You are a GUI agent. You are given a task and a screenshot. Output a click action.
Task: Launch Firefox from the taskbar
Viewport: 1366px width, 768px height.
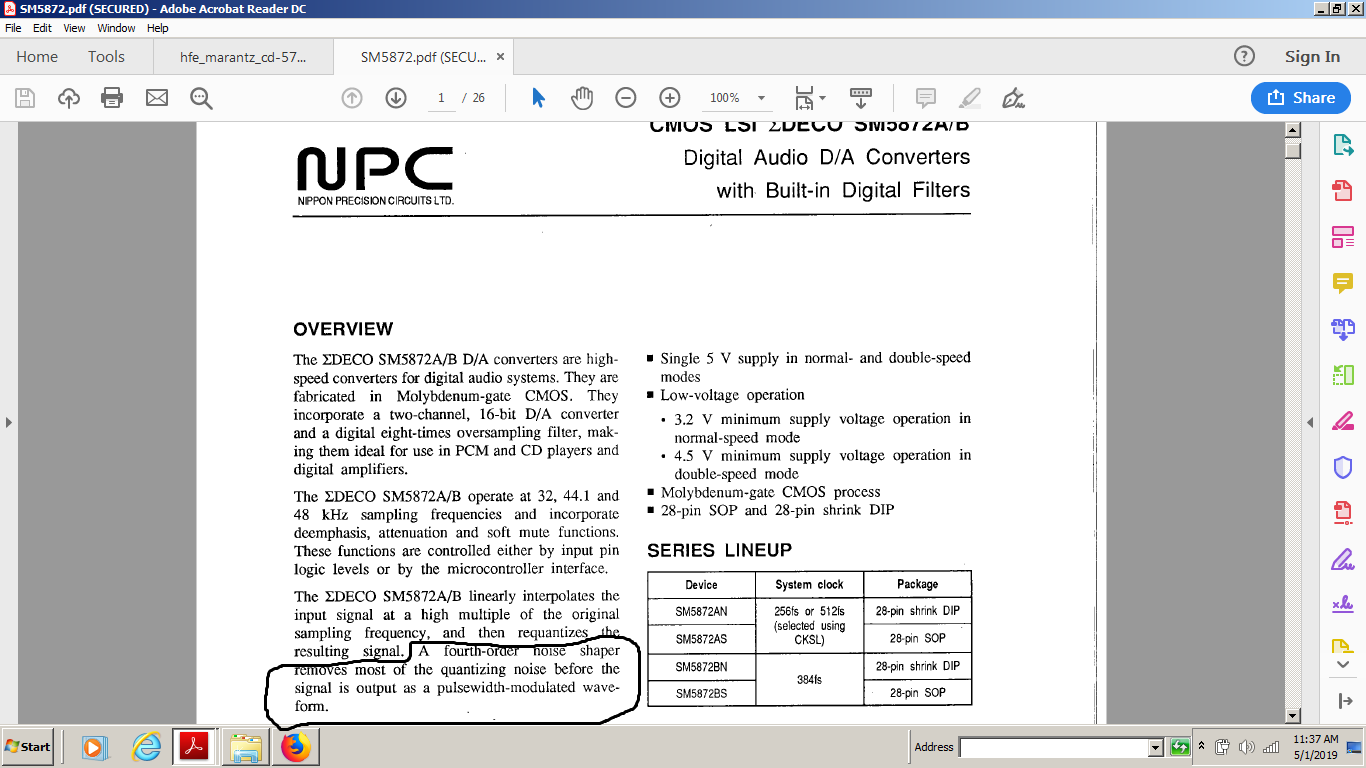(x=296, y=747)
